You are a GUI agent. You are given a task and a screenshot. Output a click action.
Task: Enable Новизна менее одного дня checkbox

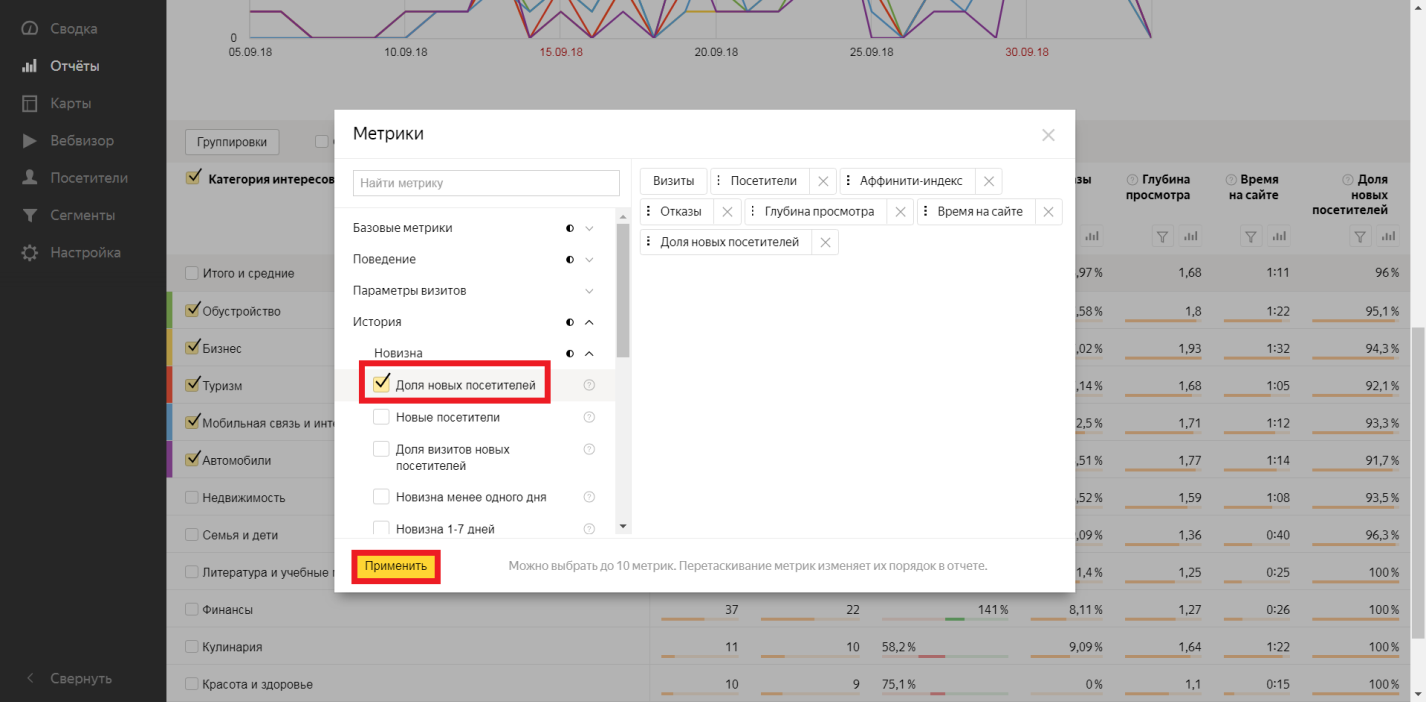click(381, 497)
